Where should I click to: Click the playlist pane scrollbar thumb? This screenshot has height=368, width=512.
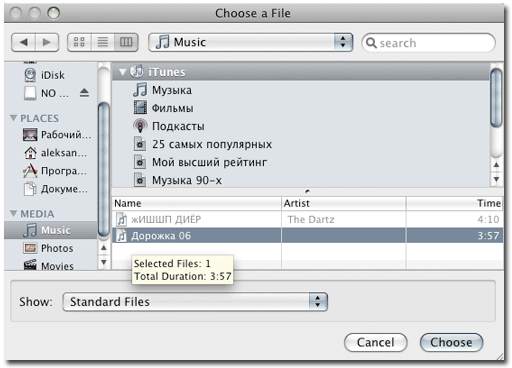pyautogui.click(x=496, y=97)
